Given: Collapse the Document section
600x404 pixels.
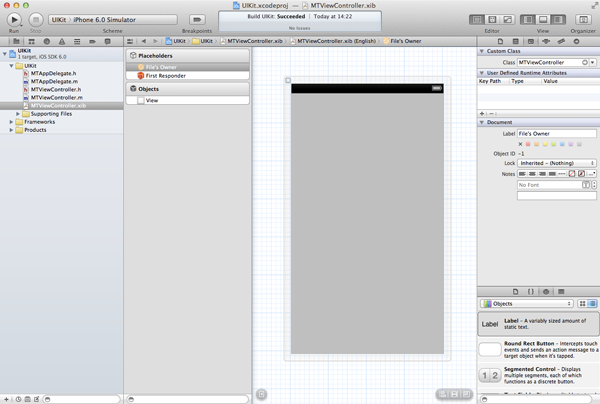Looking at the screenshot, I should click(482, 122).
